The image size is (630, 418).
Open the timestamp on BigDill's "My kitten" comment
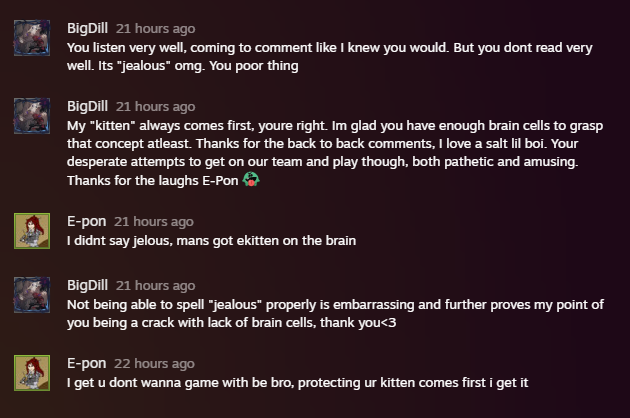tap(155, 107)
